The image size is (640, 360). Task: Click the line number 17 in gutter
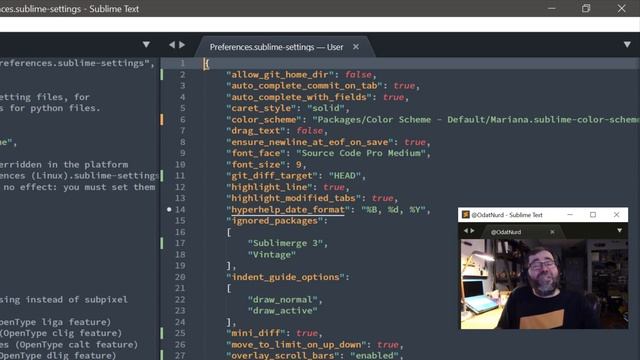[x=180, y=243]
